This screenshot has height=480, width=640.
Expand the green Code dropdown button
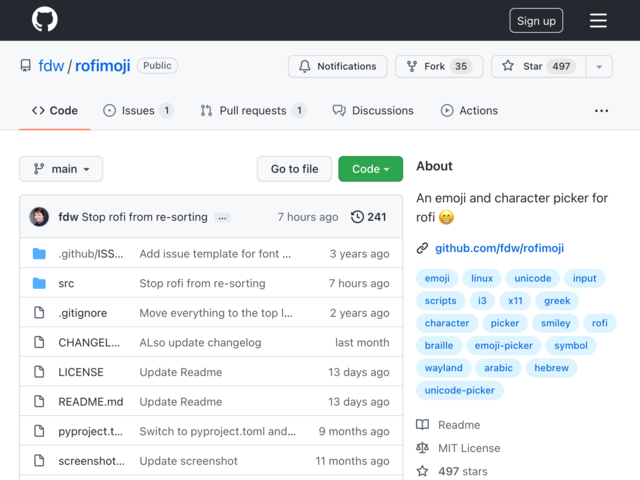371,169
